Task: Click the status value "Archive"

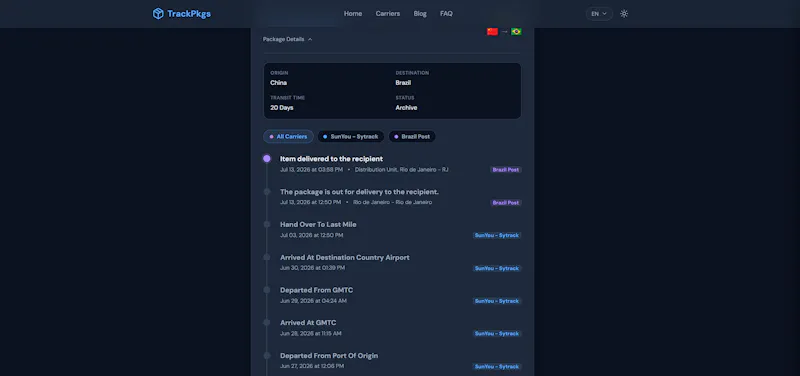Action: click(406, 108)
